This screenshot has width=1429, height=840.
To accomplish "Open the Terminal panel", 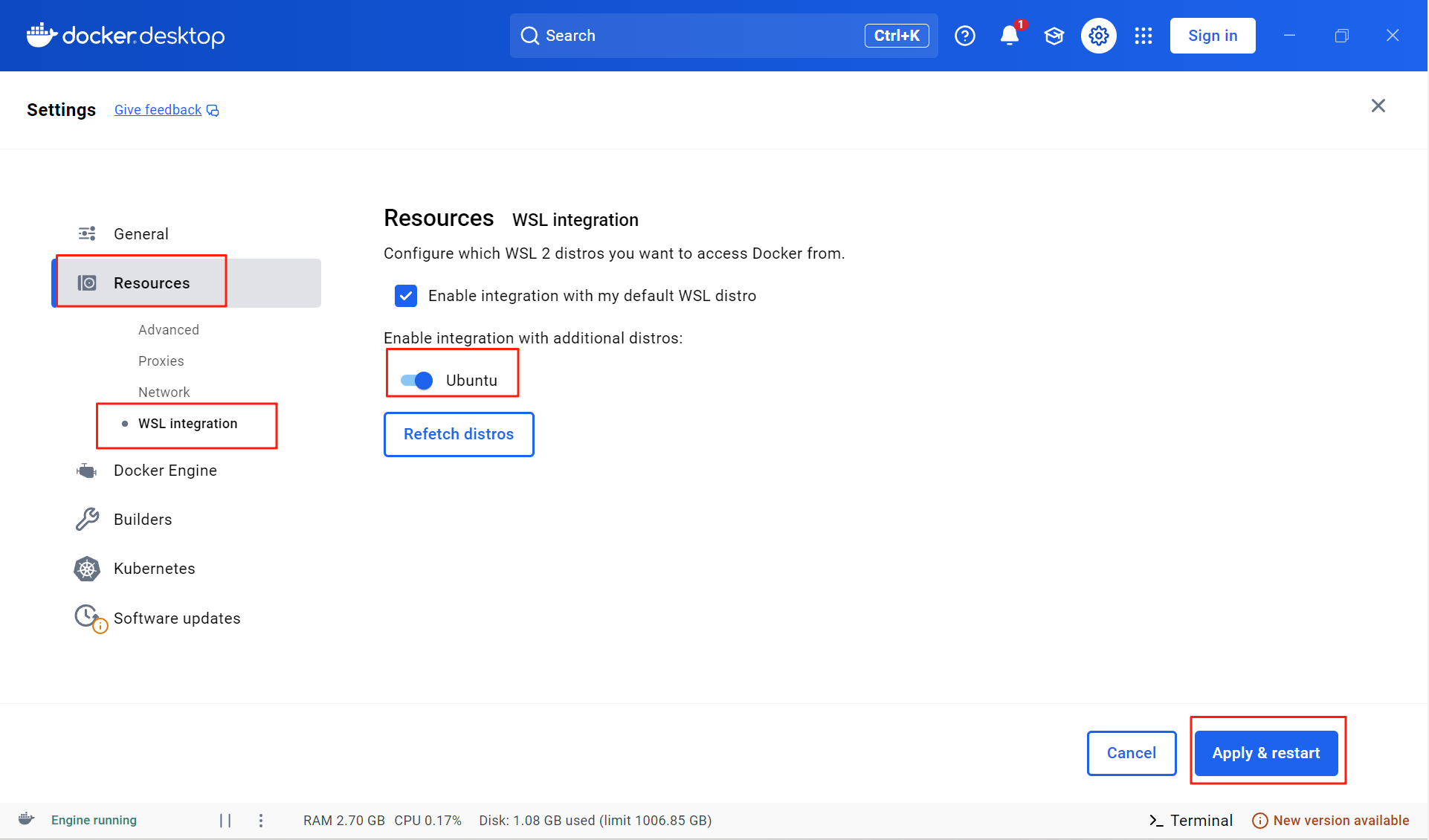I will pos(1190,820).
